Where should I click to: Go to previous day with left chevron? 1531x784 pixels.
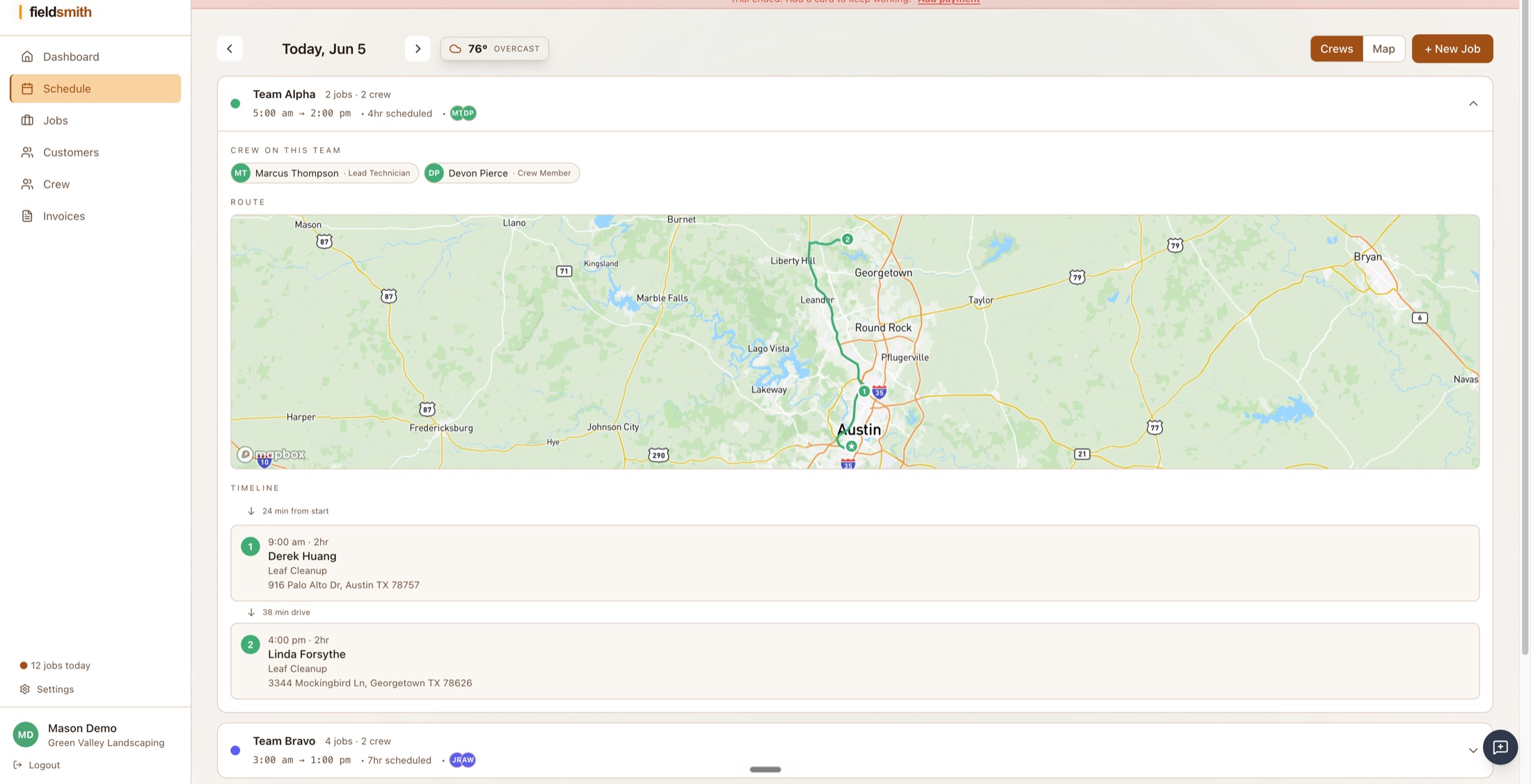point(230,49)
